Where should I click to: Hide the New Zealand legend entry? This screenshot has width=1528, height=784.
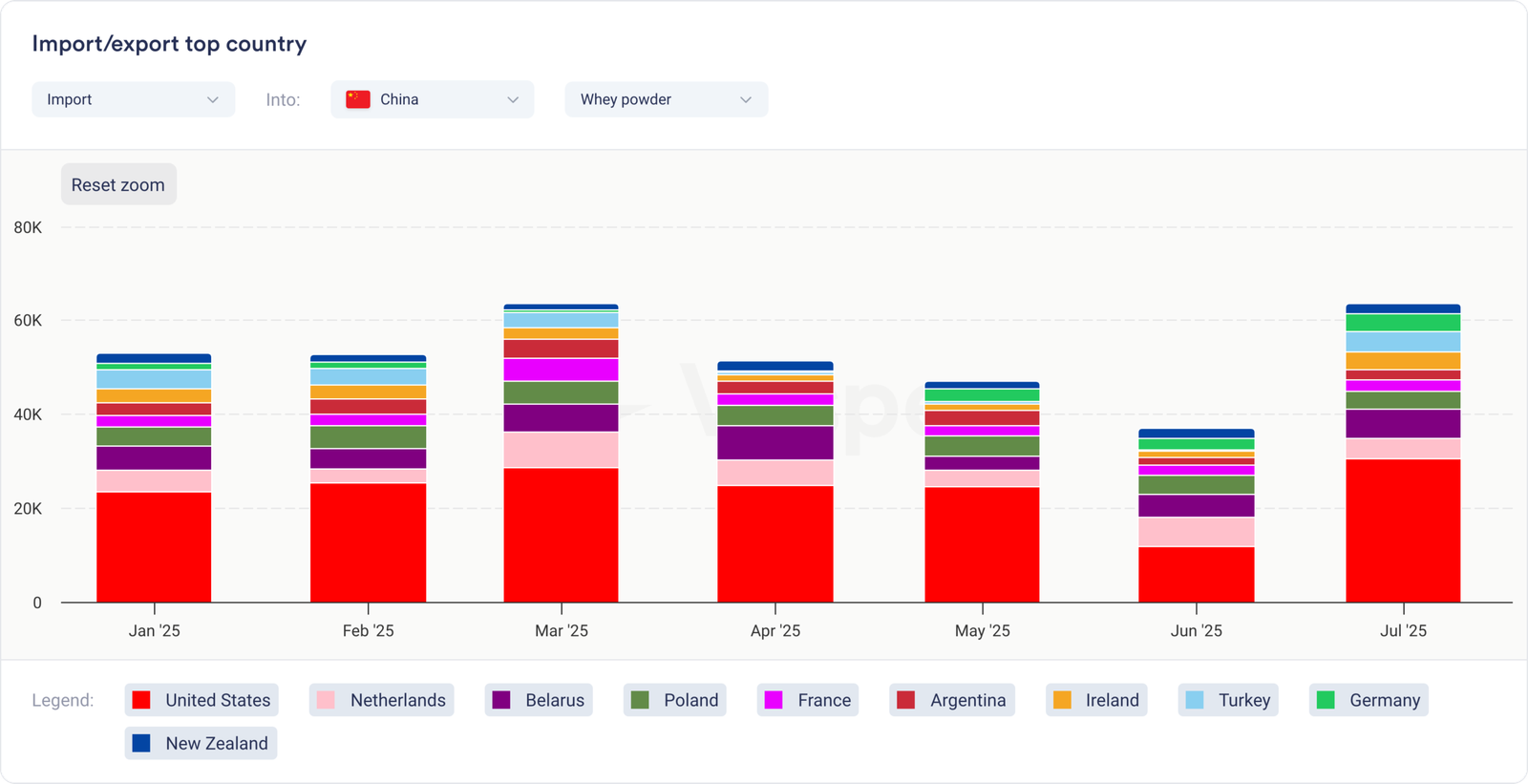[x=201, y=743]
